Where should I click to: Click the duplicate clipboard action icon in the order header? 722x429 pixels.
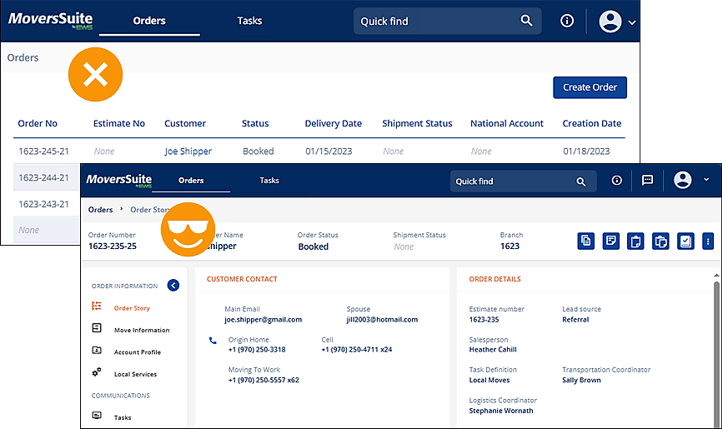[x=660, y=241]
